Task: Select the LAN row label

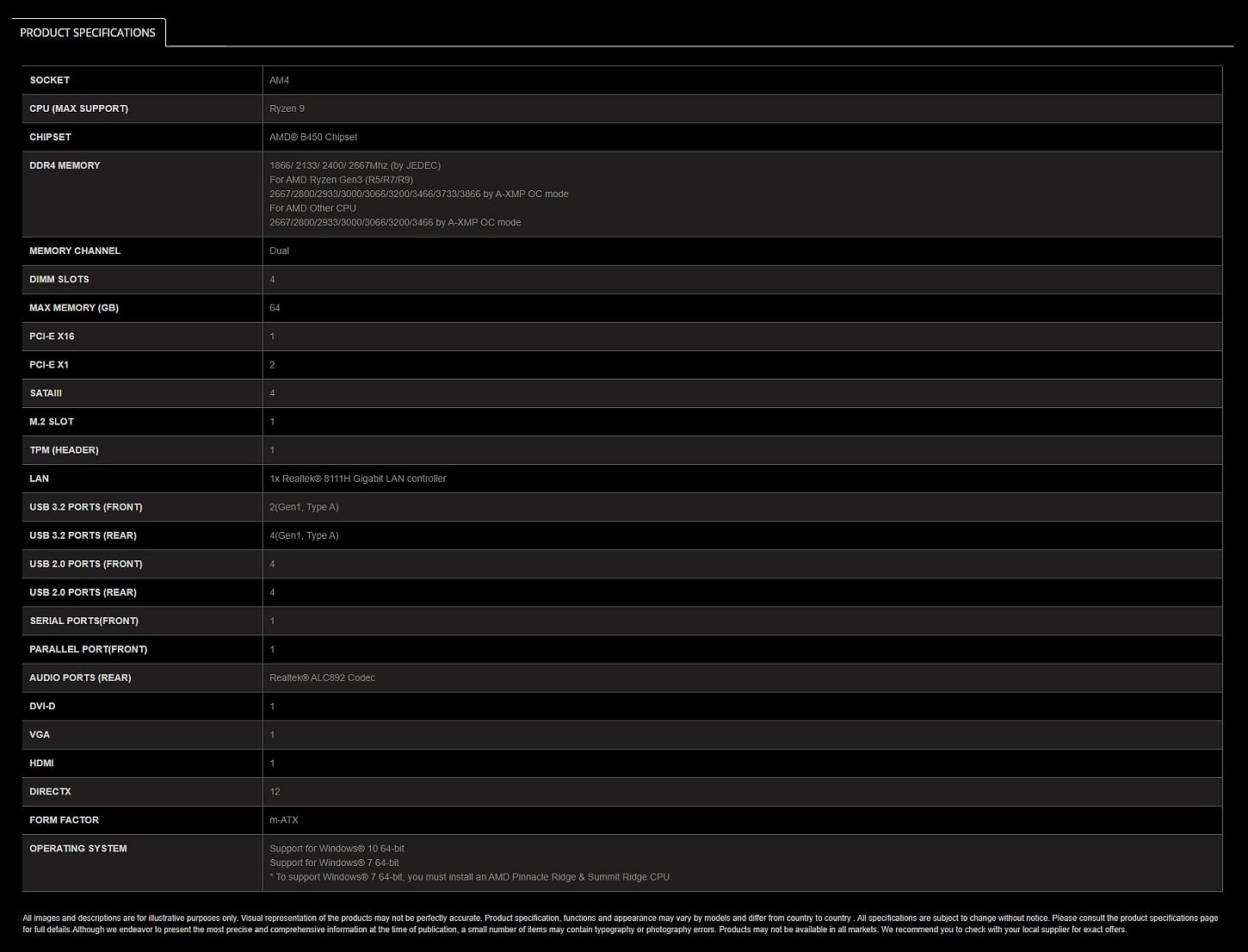Action: [x=39, y=478]
